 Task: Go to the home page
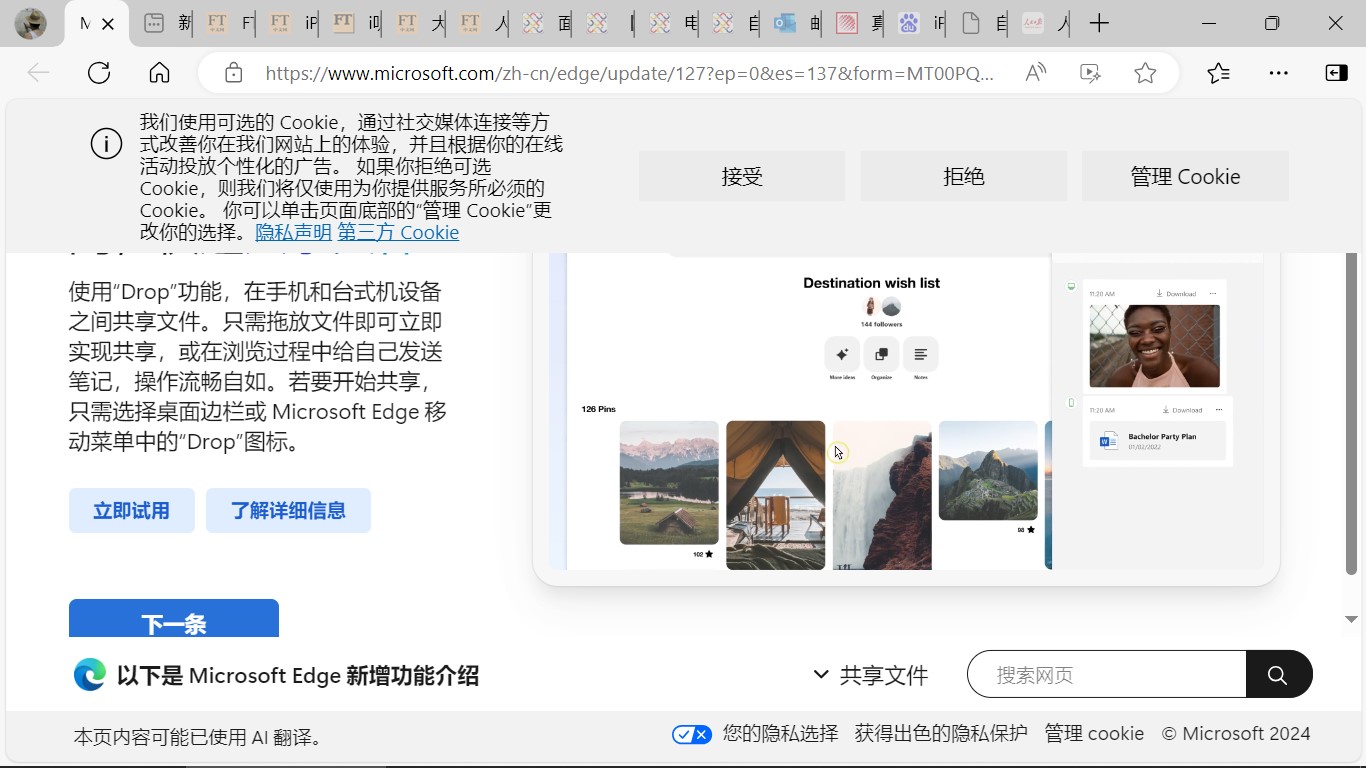(x=159, y=73)
